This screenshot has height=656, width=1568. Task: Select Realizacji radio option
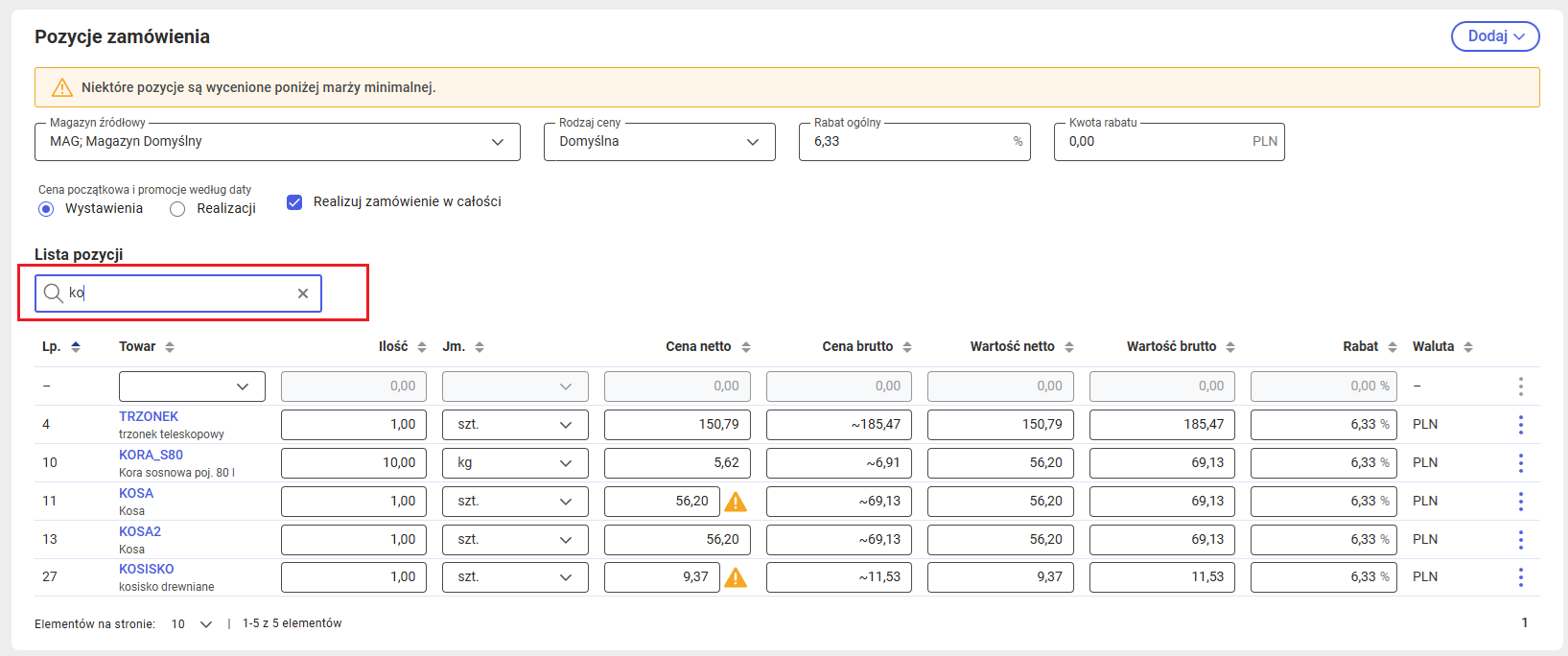tap(177, 209)
